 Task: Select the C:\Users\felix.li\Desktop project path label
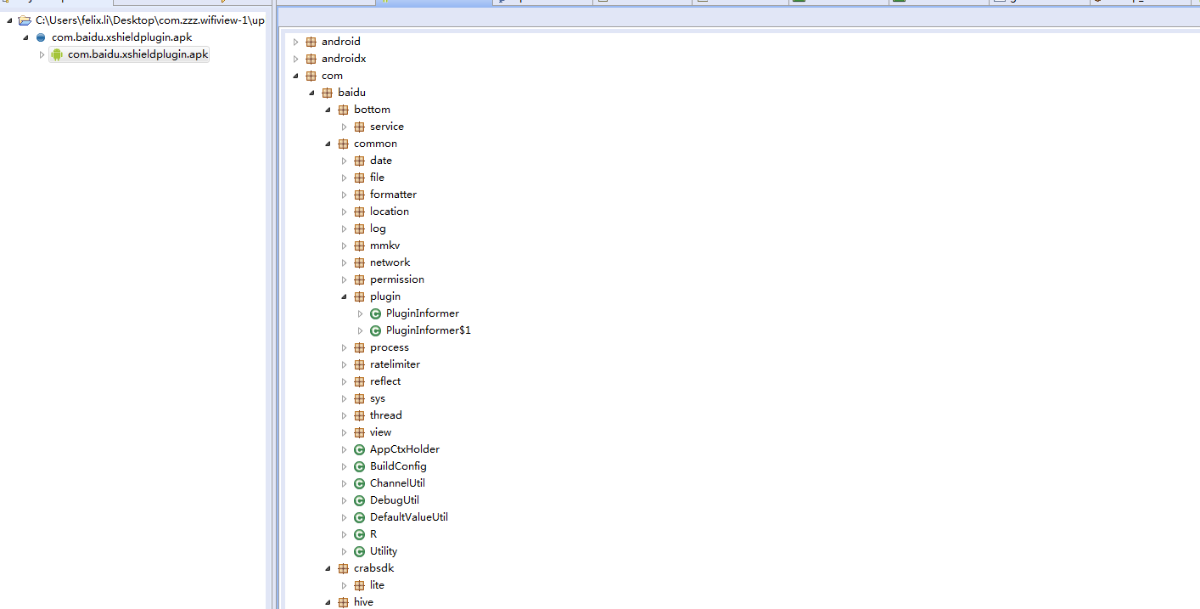point(150,21)
